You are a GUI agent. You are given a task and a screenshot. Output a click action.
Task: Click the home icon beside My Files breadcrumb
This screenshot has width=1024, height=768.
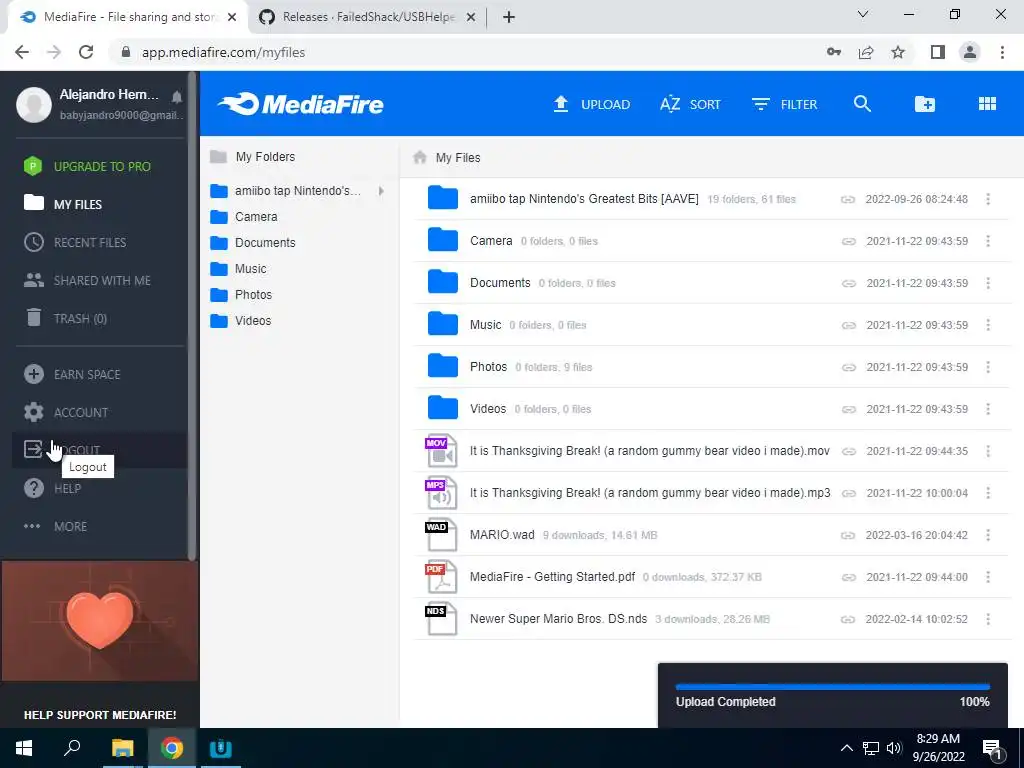pyautogui.click(x=420, y=157)
